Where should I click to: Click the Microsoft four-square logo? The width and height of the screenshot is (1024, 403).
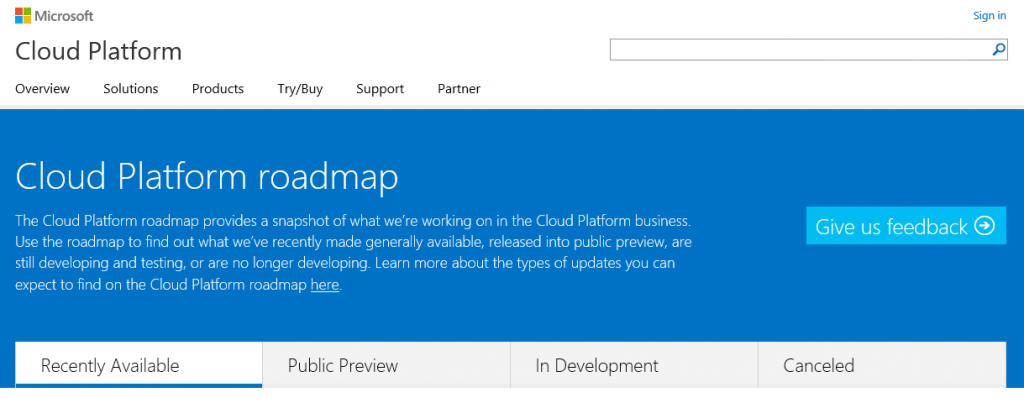[x=23, y=16]
